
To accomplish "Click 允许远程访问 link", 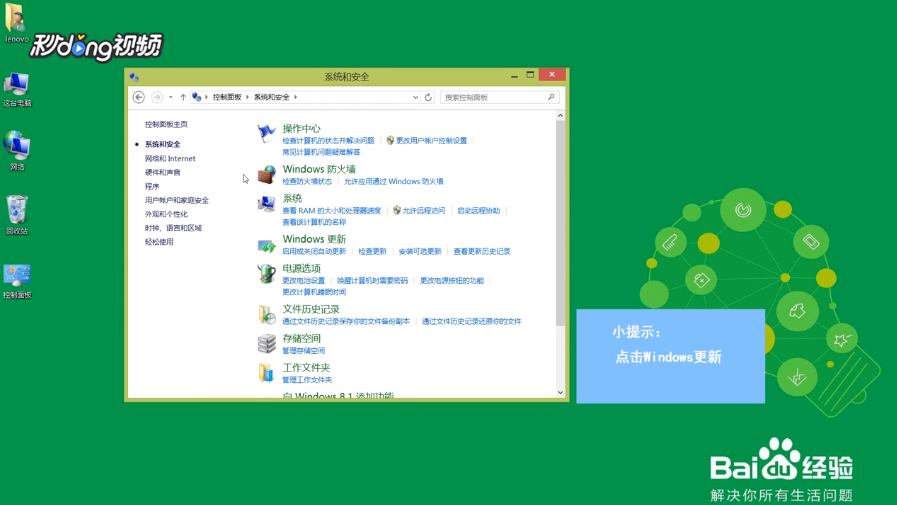I will coord(424,210).
